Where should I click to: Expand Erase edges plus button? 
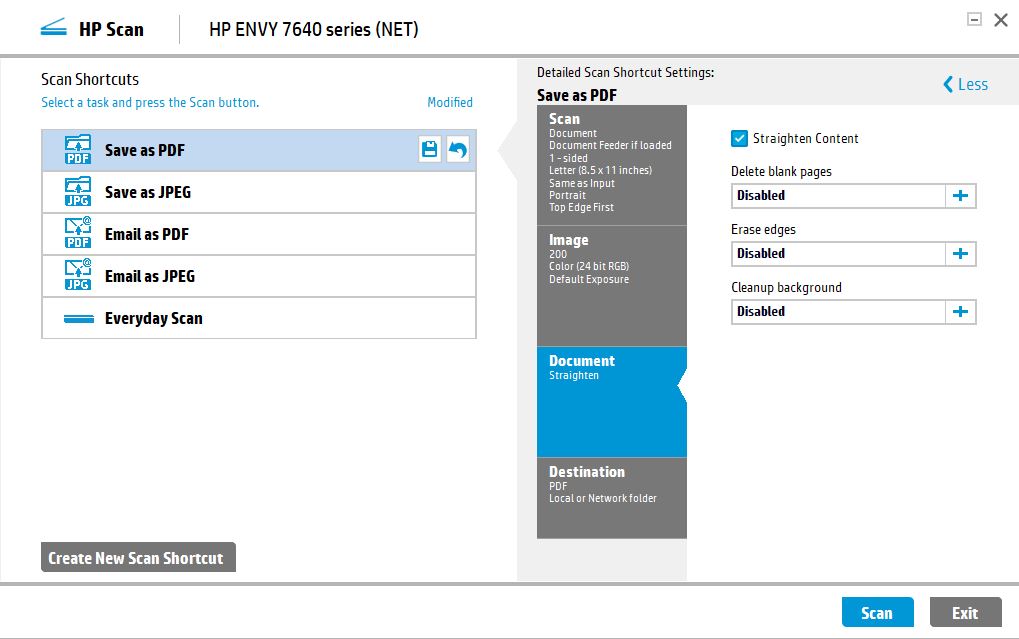click(x=961, y=254)
